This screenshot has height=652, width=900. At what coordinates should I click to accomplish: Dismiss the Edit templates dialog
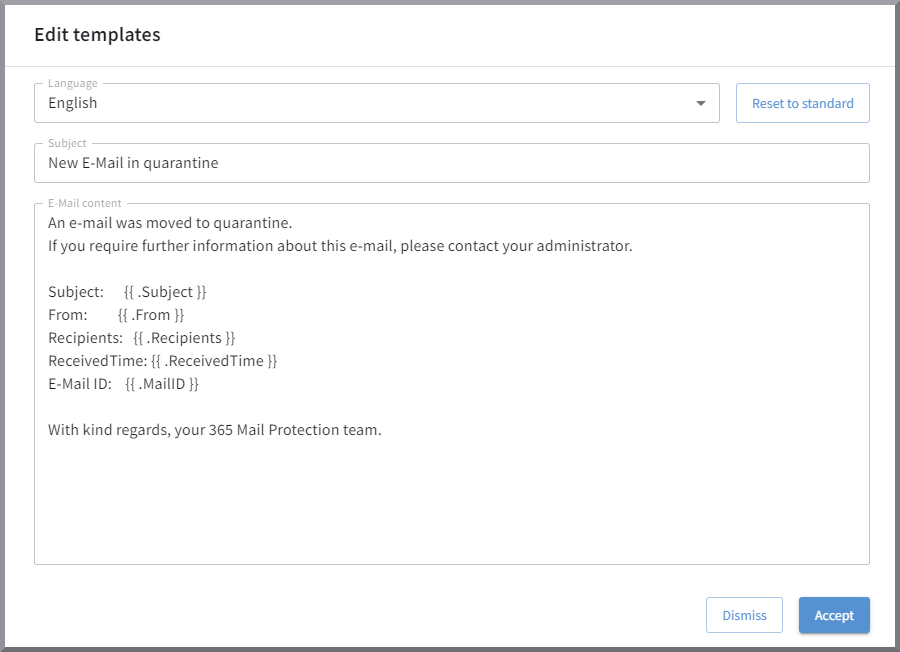[744, 615]
